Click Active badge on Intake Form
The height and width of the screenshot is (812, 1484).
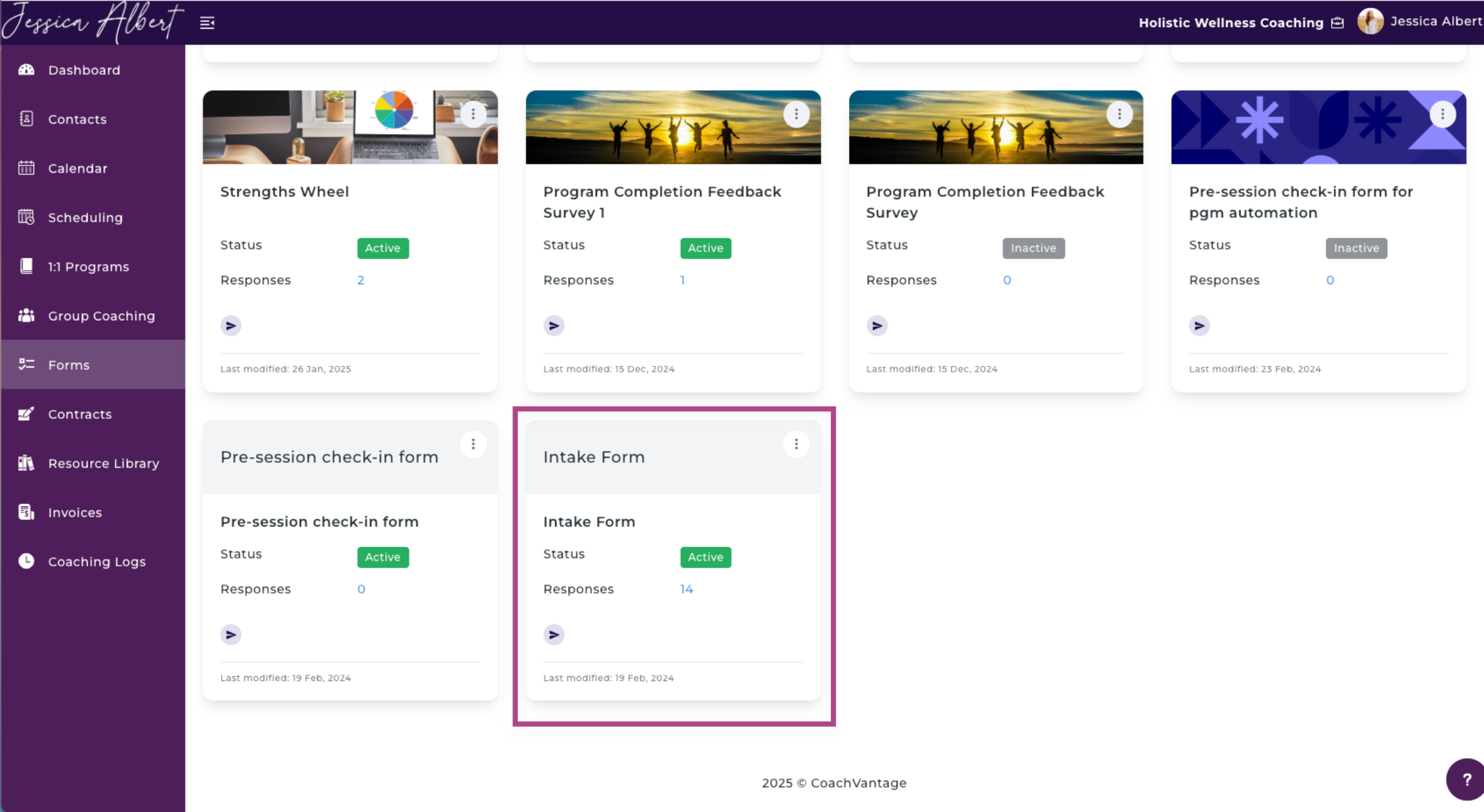click(705, 557)
